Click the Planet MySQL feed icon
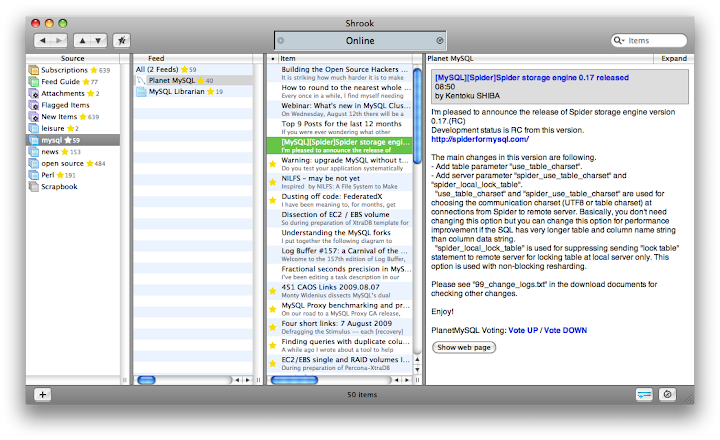Image resolution: width=720 pixels, height=440 pixels. pos(141,80)
